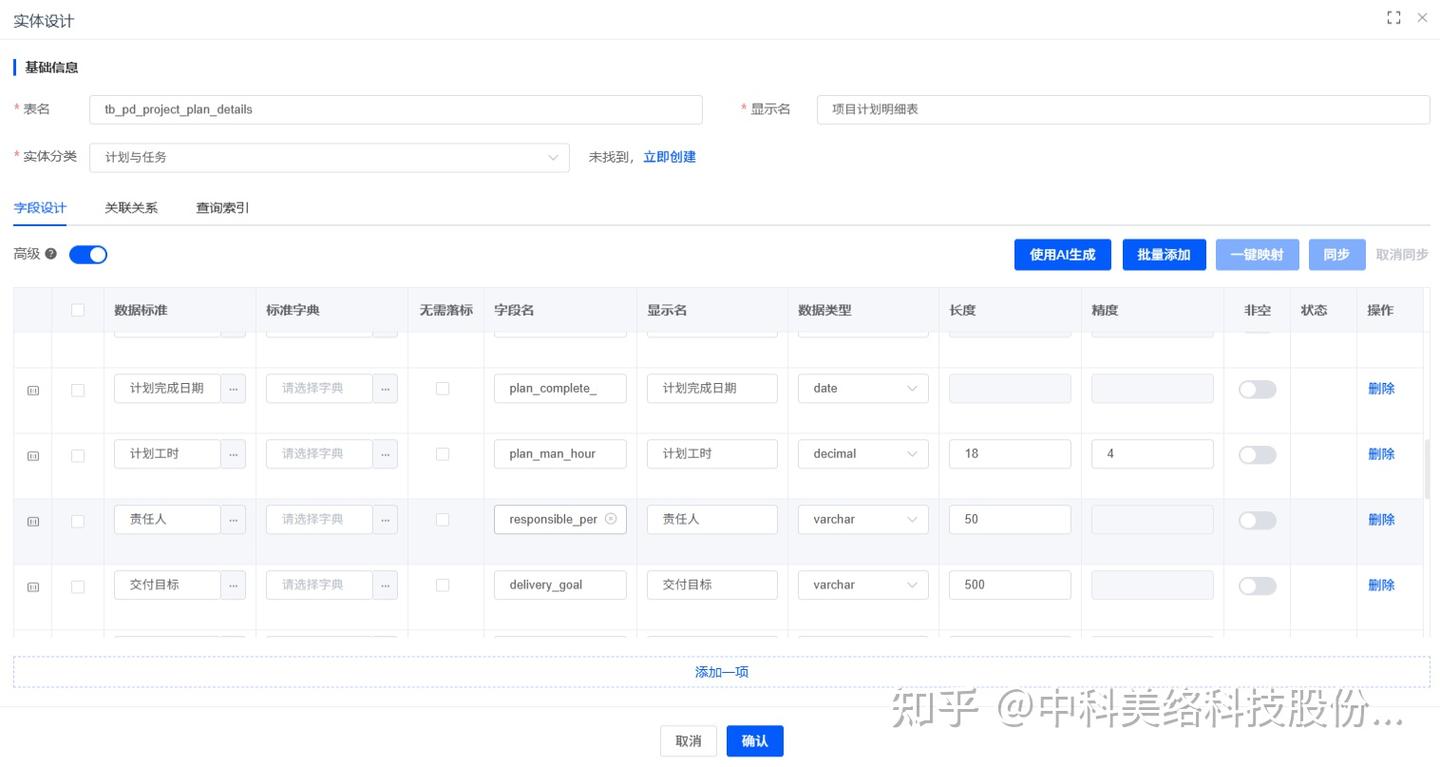Select the 计划工时 row checkbox

pyautogui.click(x=78, y=455)
